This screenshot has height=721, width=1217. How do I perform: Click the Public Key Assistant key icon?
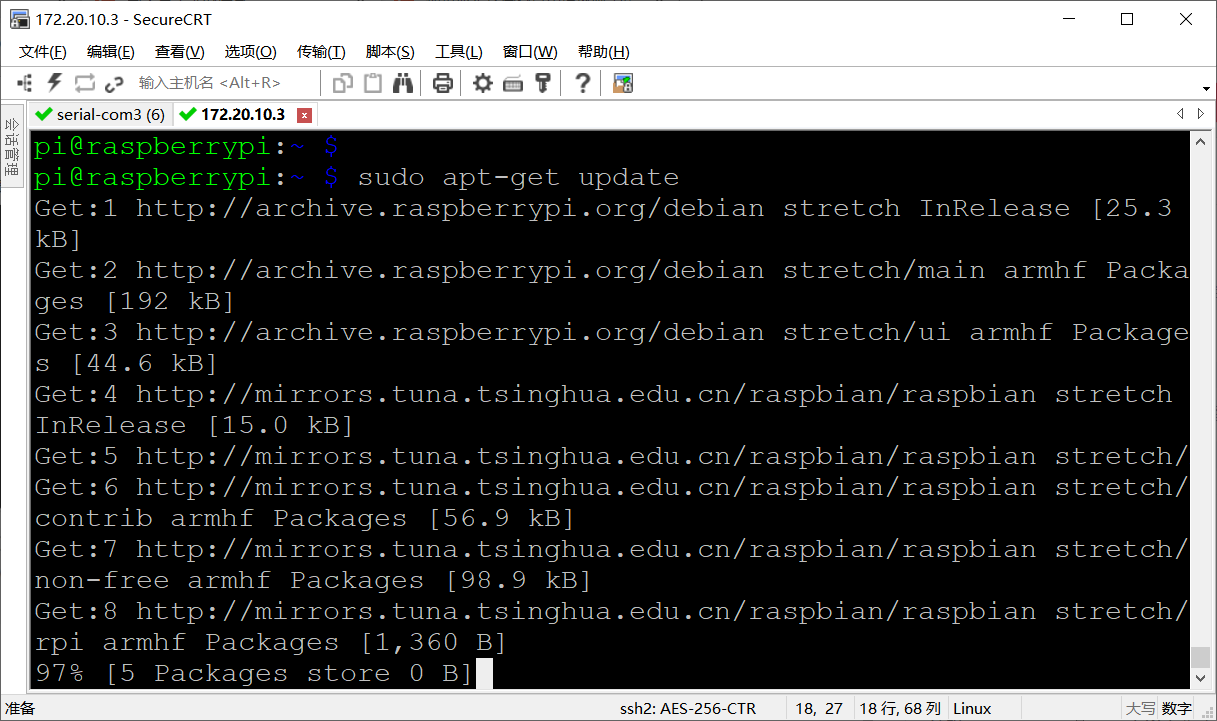(543, 83)
